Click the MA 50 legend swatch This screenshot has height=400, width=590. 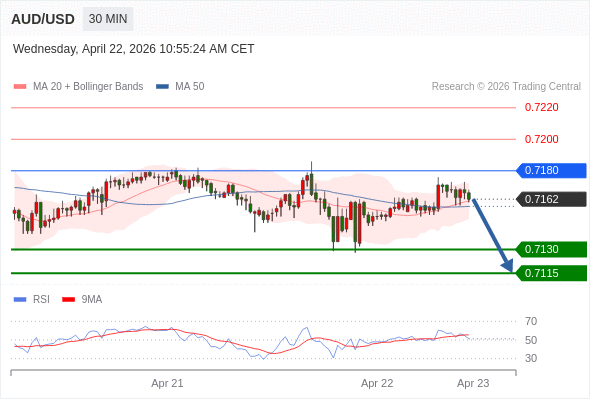[x=162, y=87]
